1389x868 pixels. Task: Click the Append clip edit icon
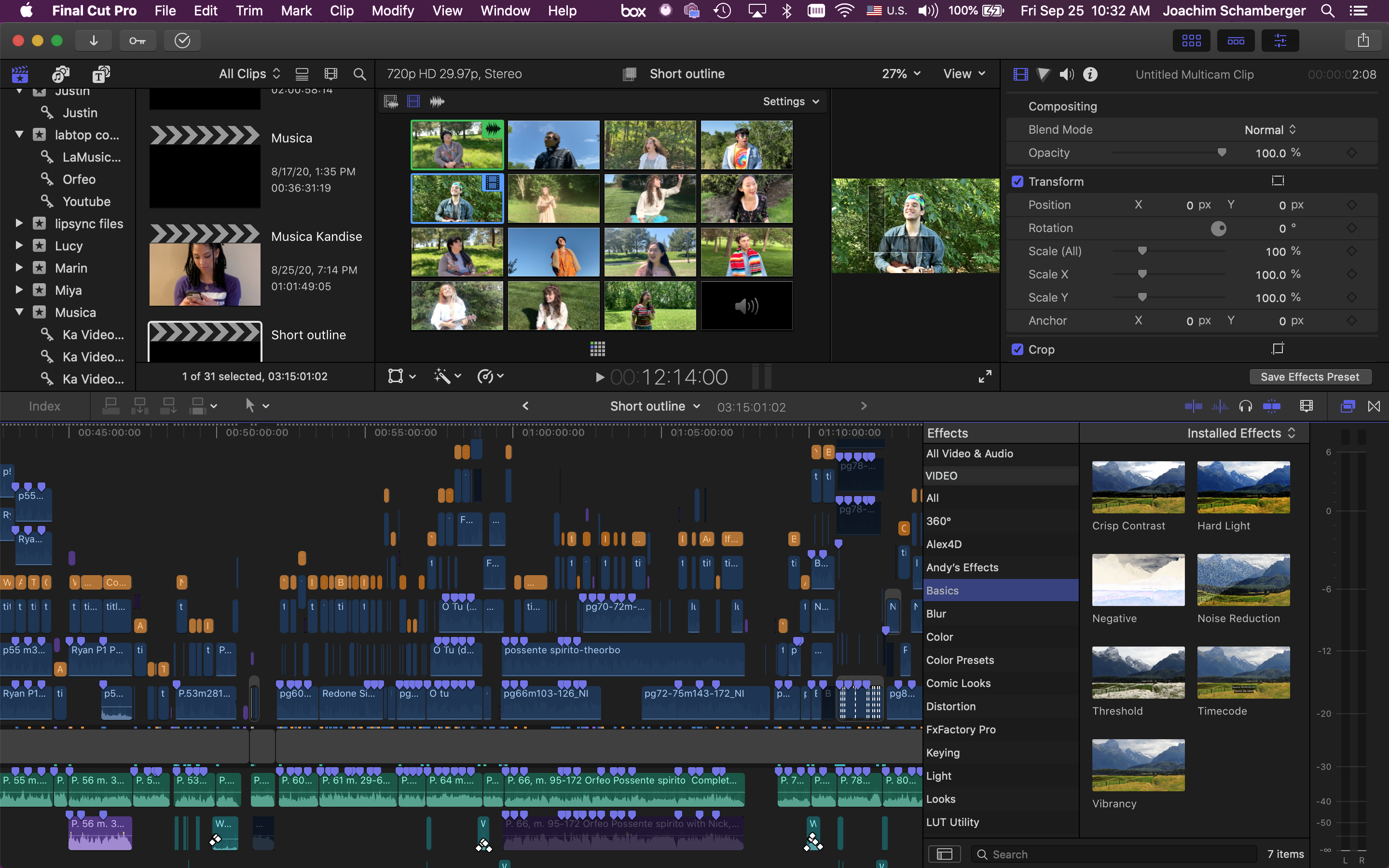(x=168, y=406)
